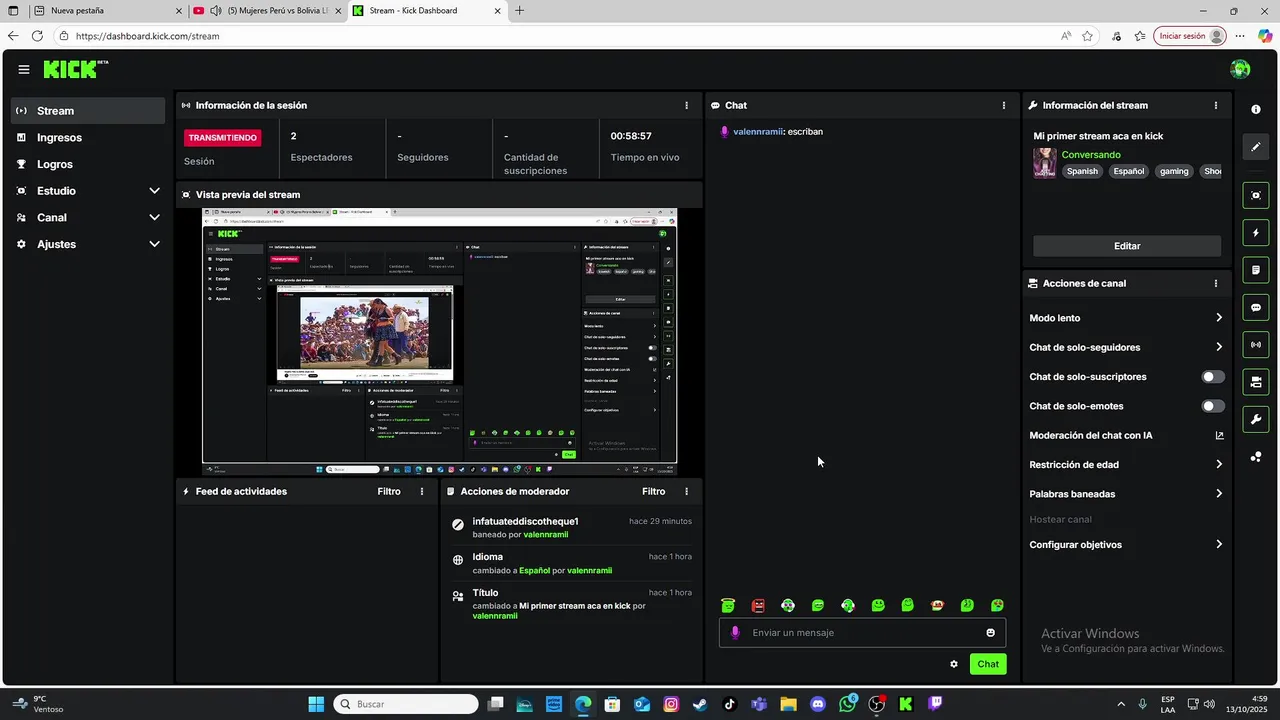Open three-dot menu of Acciones de moderador
This screenshot has width=1280, height=720.
[x=686, y=491]
